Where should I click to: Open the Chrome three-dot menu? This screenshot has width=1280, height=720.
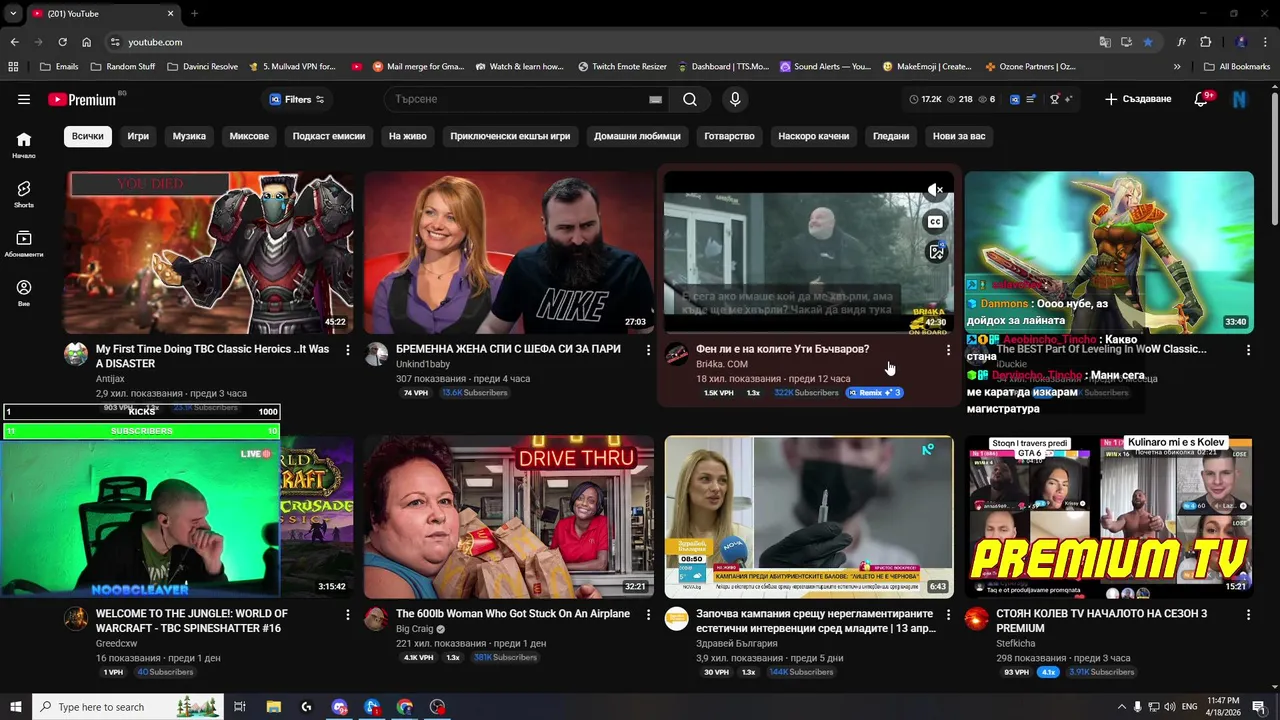point(1265,42)
